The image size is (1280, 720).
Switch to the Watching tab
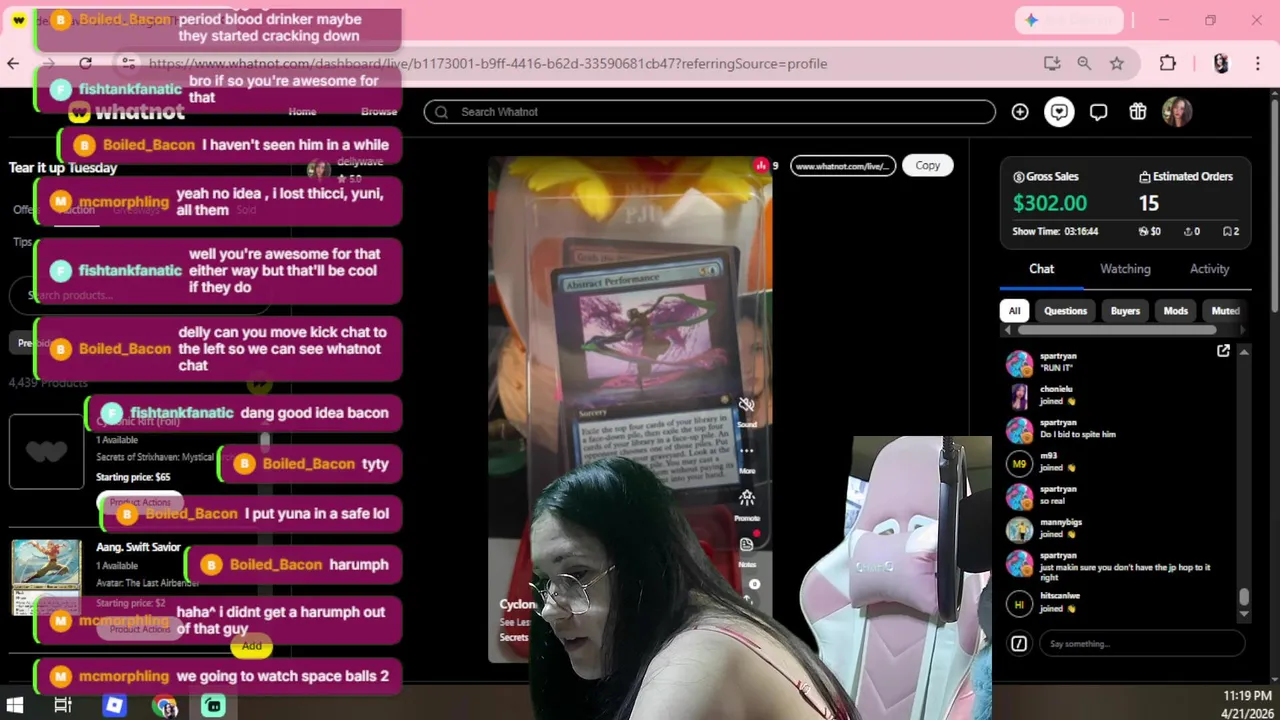1125,269
